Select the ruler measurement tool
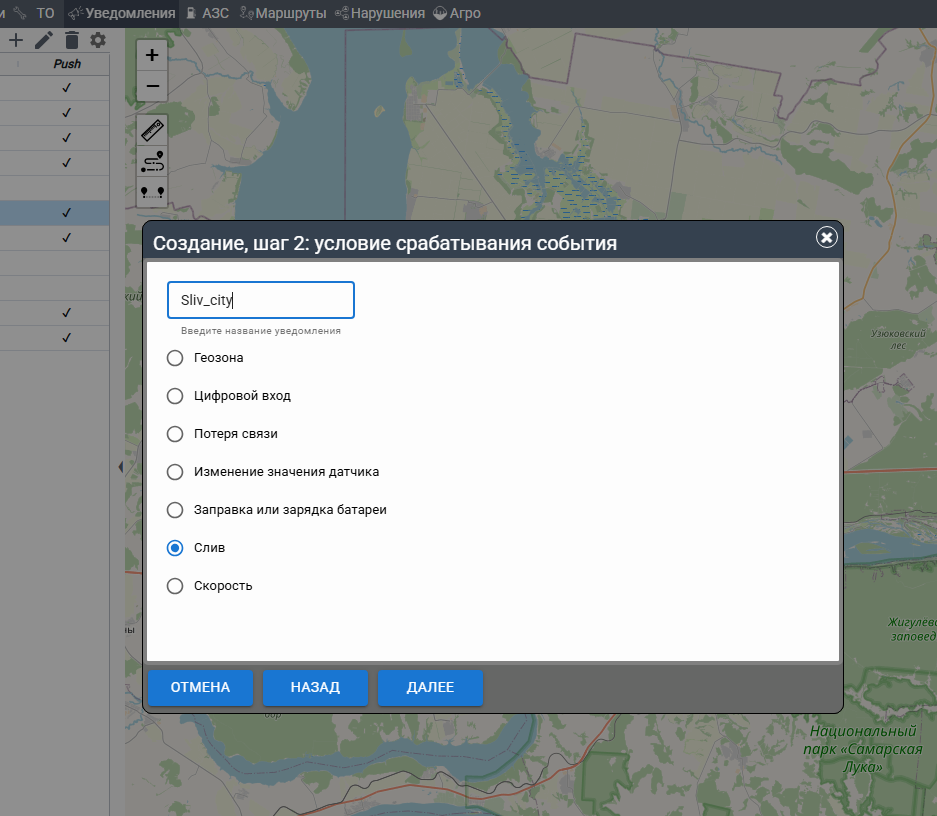937x816 pixels. (152, 130)
